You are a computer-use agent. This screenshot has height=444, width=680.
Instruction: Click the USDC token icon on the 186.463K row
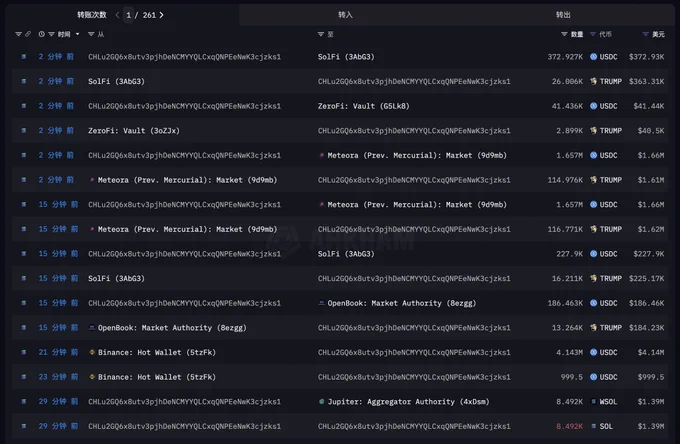pyautogui.click(x=594, y=303)
